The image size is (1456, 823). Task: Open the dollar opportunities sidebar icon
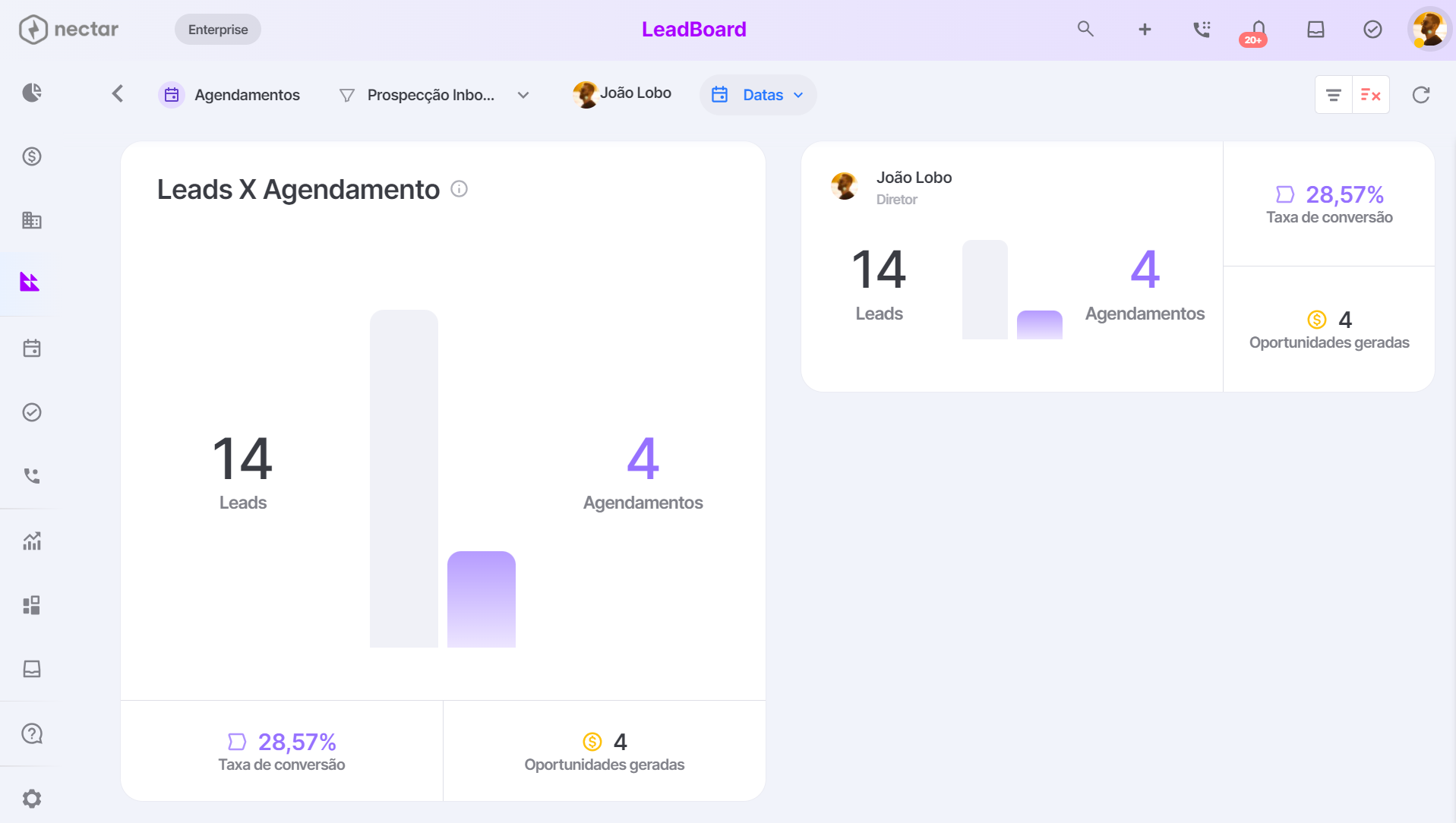tap(32, 156)
